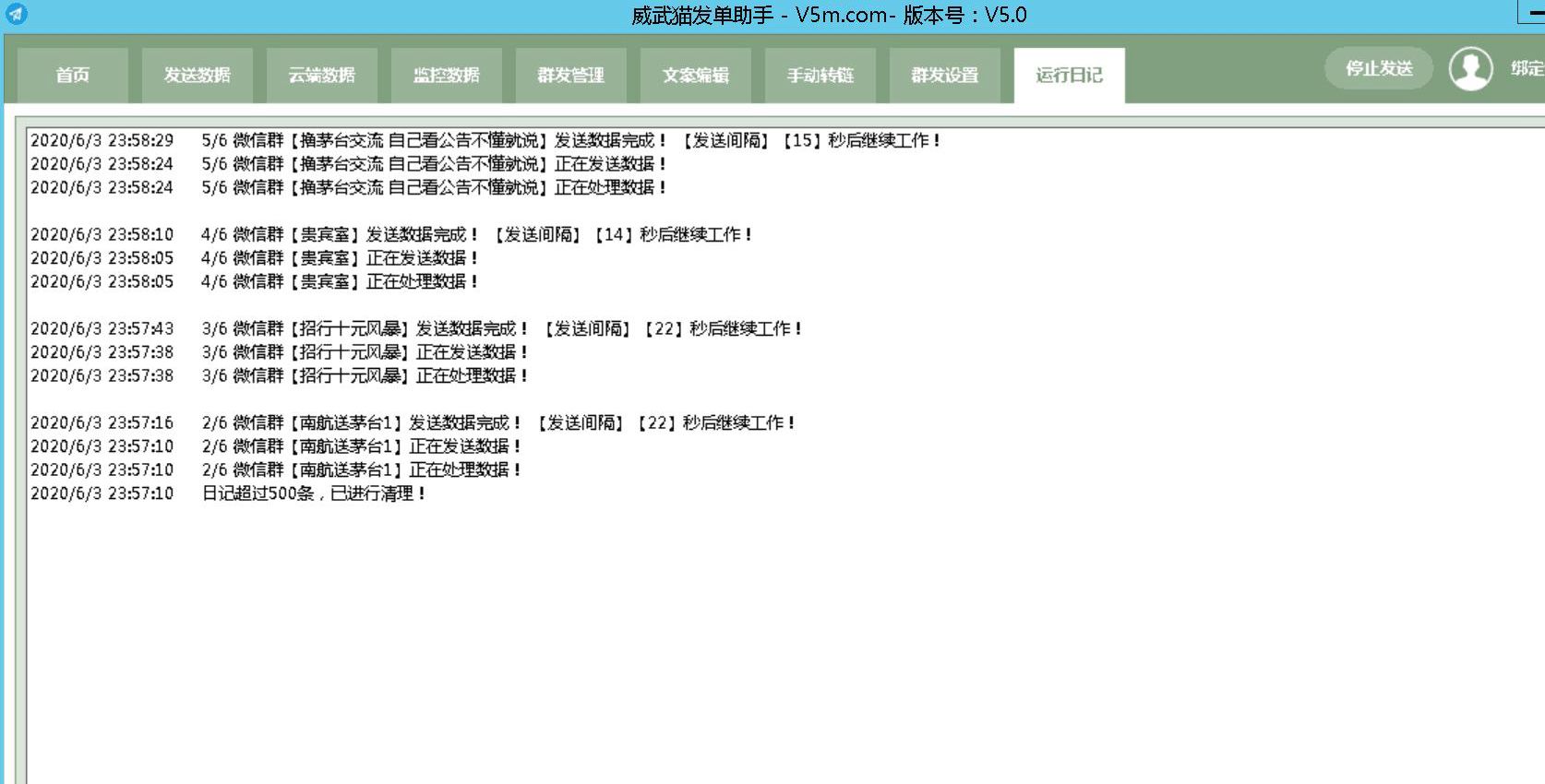Screen dimensions: 1545x784
Task: Click the 绑定 link beside avatar
Action: [1527, 68]
